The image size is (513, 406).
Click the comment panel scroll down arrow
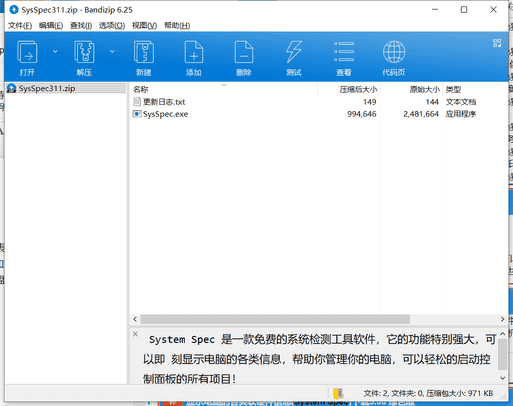503,378
